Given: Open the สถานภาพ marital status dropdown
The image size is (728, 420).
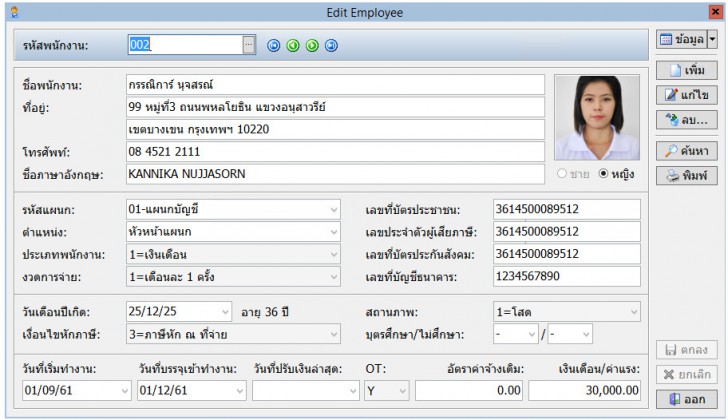Looking at the screenshot, I should tap(634, 312).
